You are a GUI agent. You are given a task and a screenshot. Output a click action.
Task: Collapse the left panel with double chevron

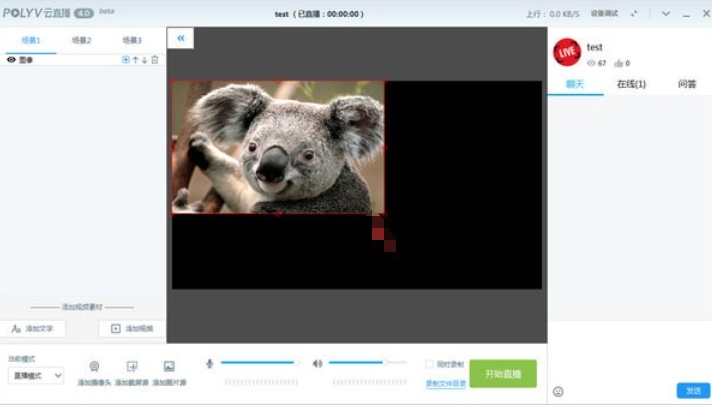[x=181, y=38]
